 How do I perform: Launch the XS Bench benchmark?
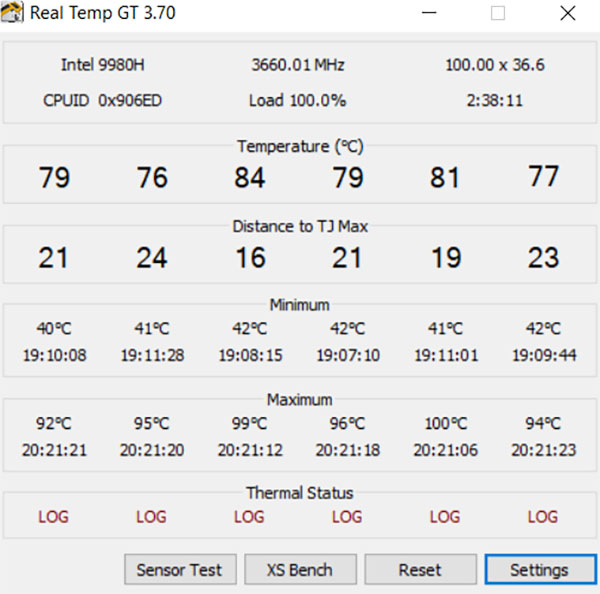tap(299, 570)
